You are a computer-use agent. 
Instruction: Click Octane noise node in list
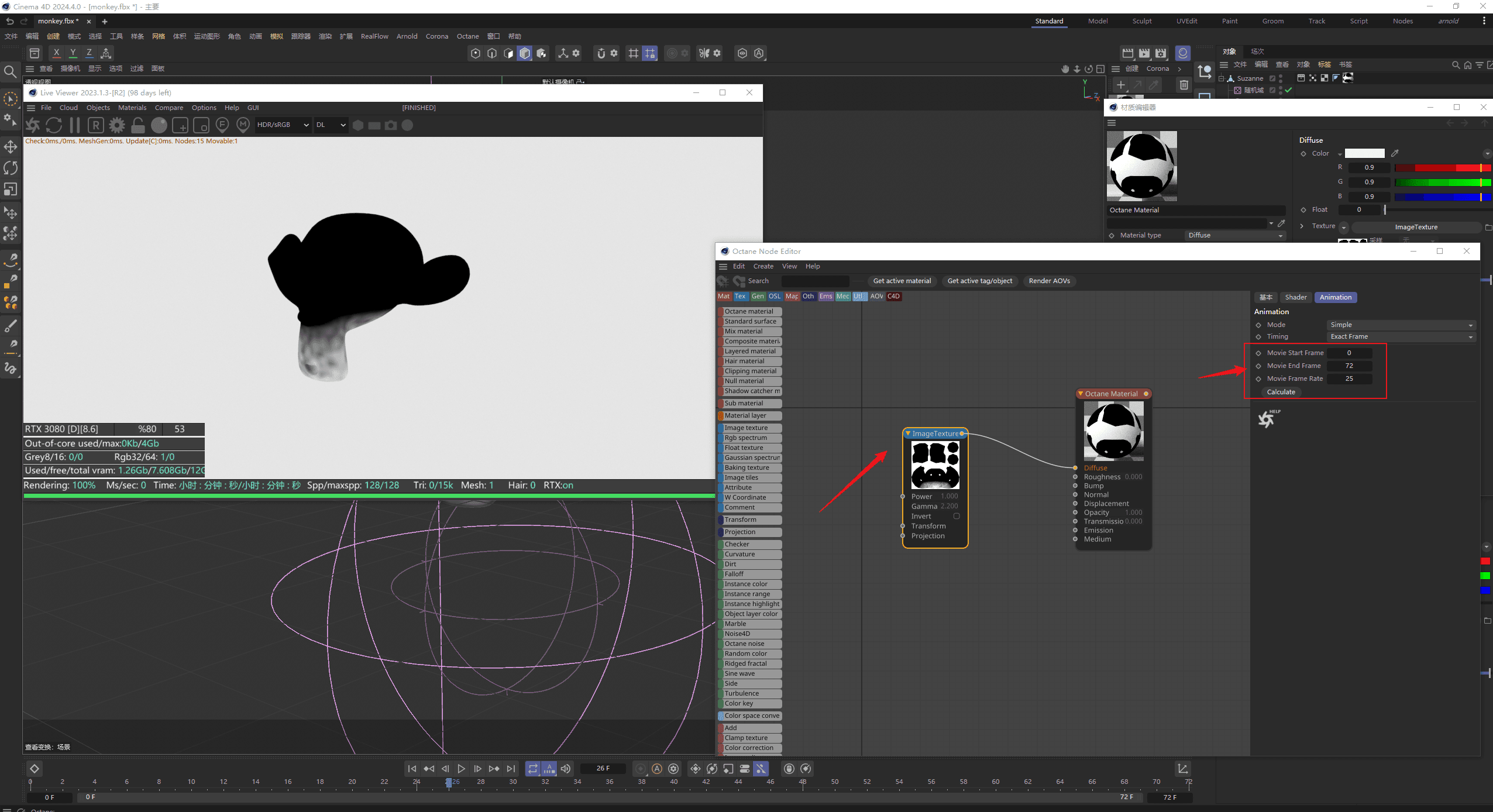(750, 644)
